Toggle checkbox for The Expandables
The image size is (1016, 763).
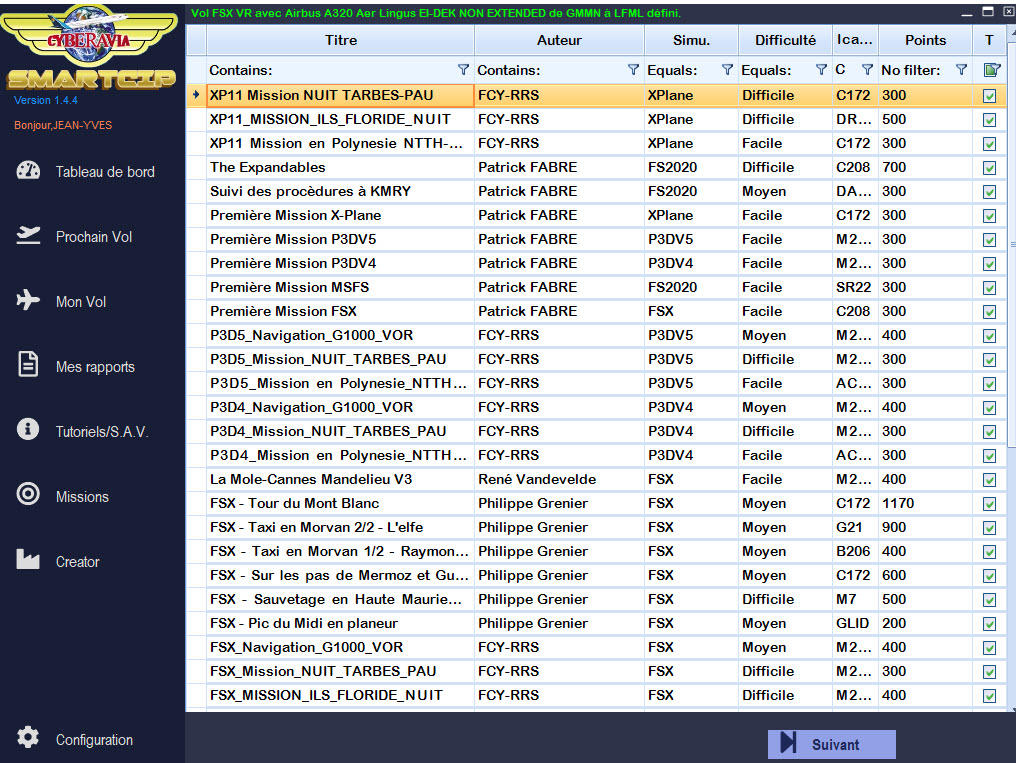[x=989, y=168]
